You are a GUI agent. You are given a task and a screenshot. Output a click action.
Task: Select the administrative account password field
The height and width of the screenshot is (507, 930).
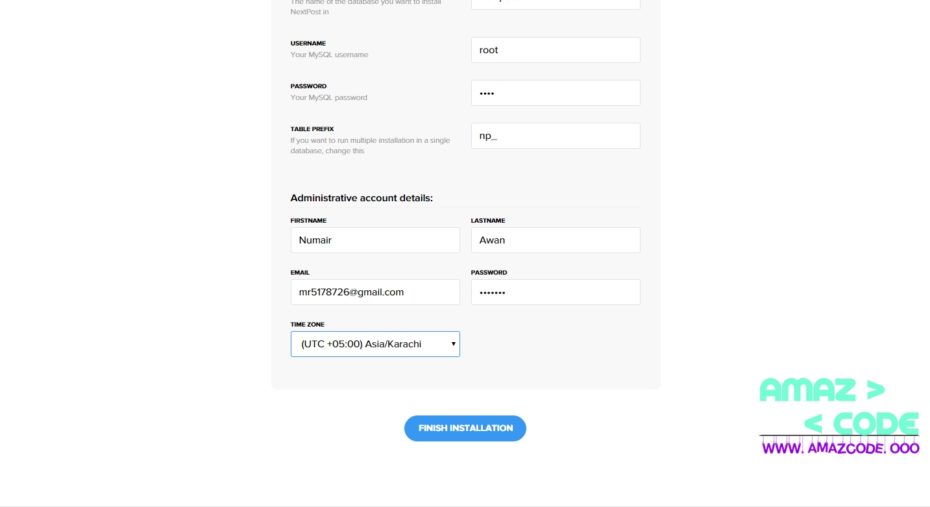pos(556,292)
